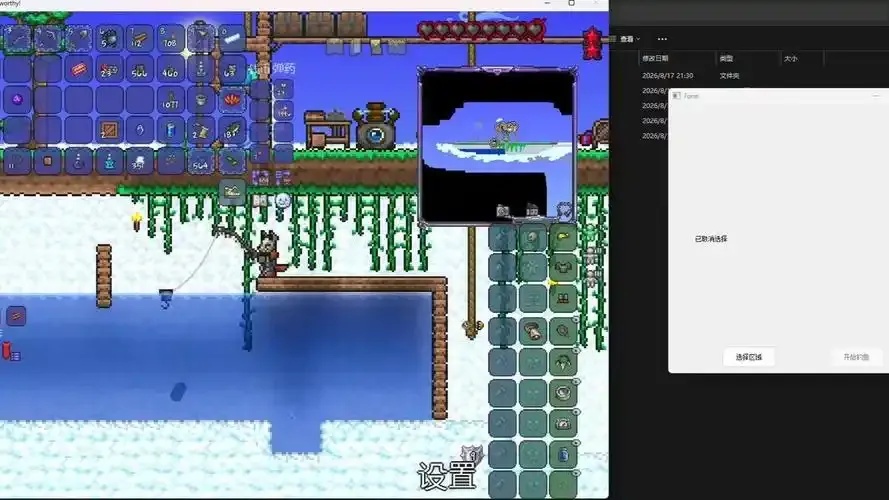Sort by 类型 column header
Screen dimensions: 889x500
click(x=726, y=58)
